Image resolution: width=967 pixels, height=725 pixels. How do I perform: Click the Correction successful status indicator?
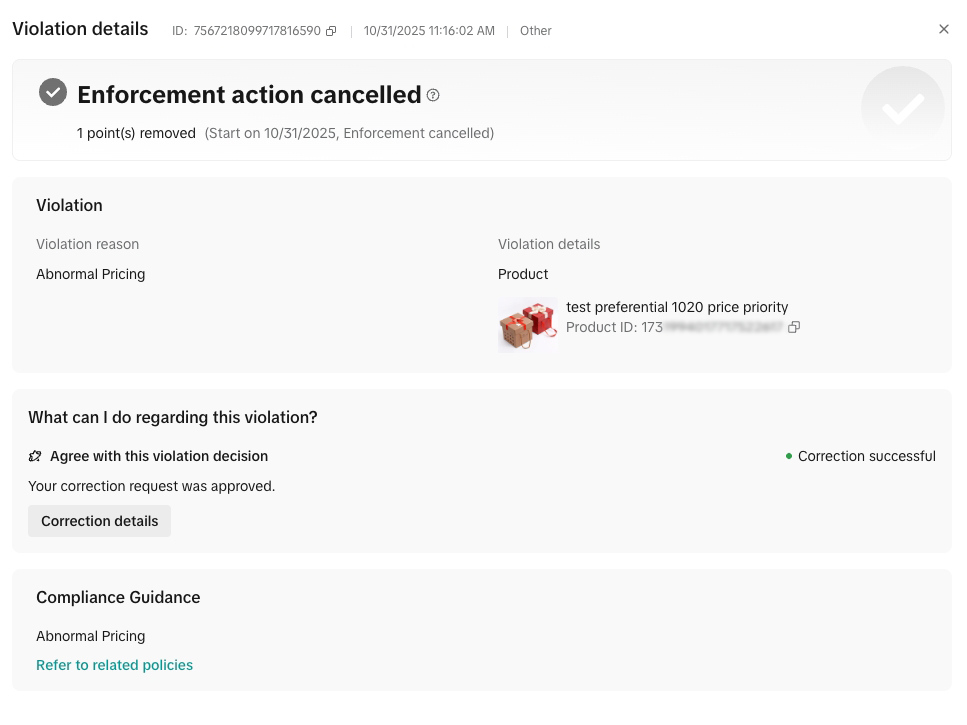tap(860, 456)
